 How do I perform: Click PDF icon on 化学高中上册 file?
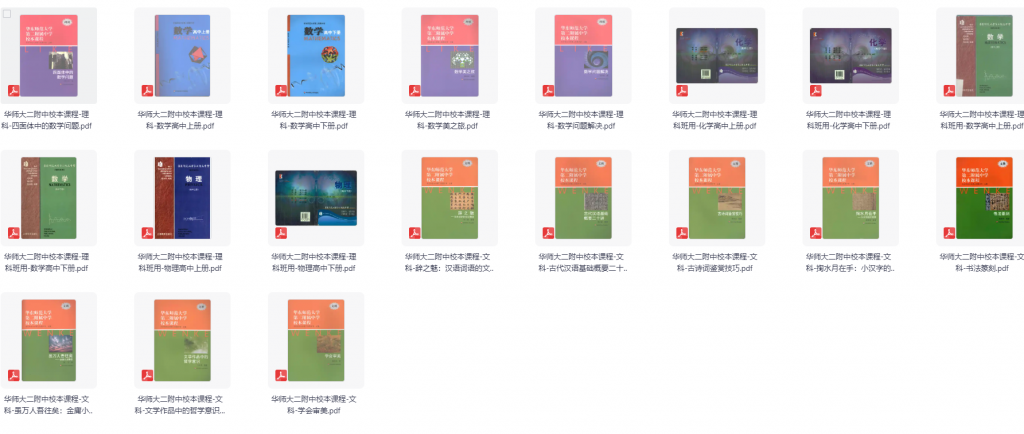[x=682, y=91]
